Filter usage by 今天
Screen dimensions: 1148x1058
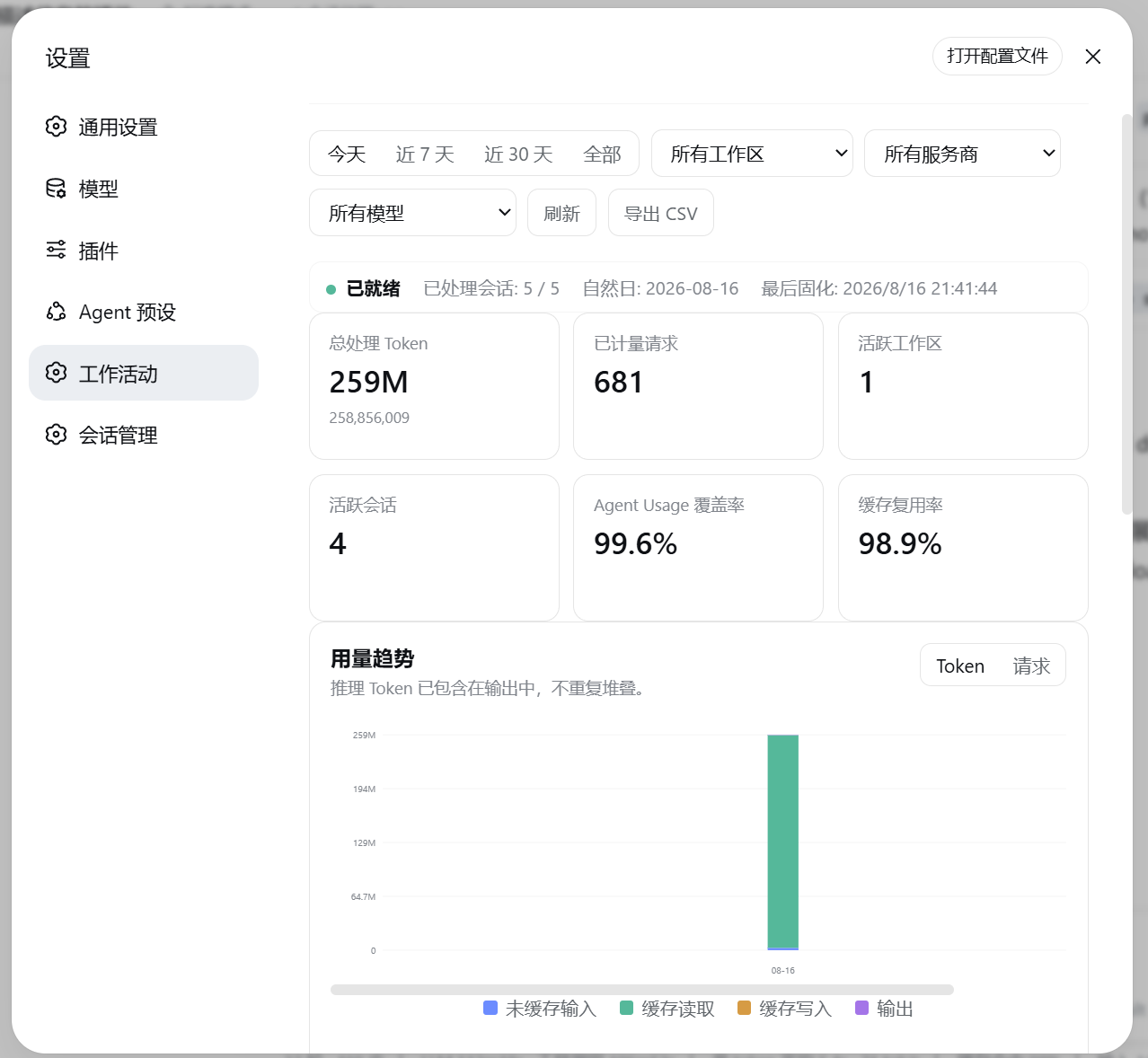[347, 154]
